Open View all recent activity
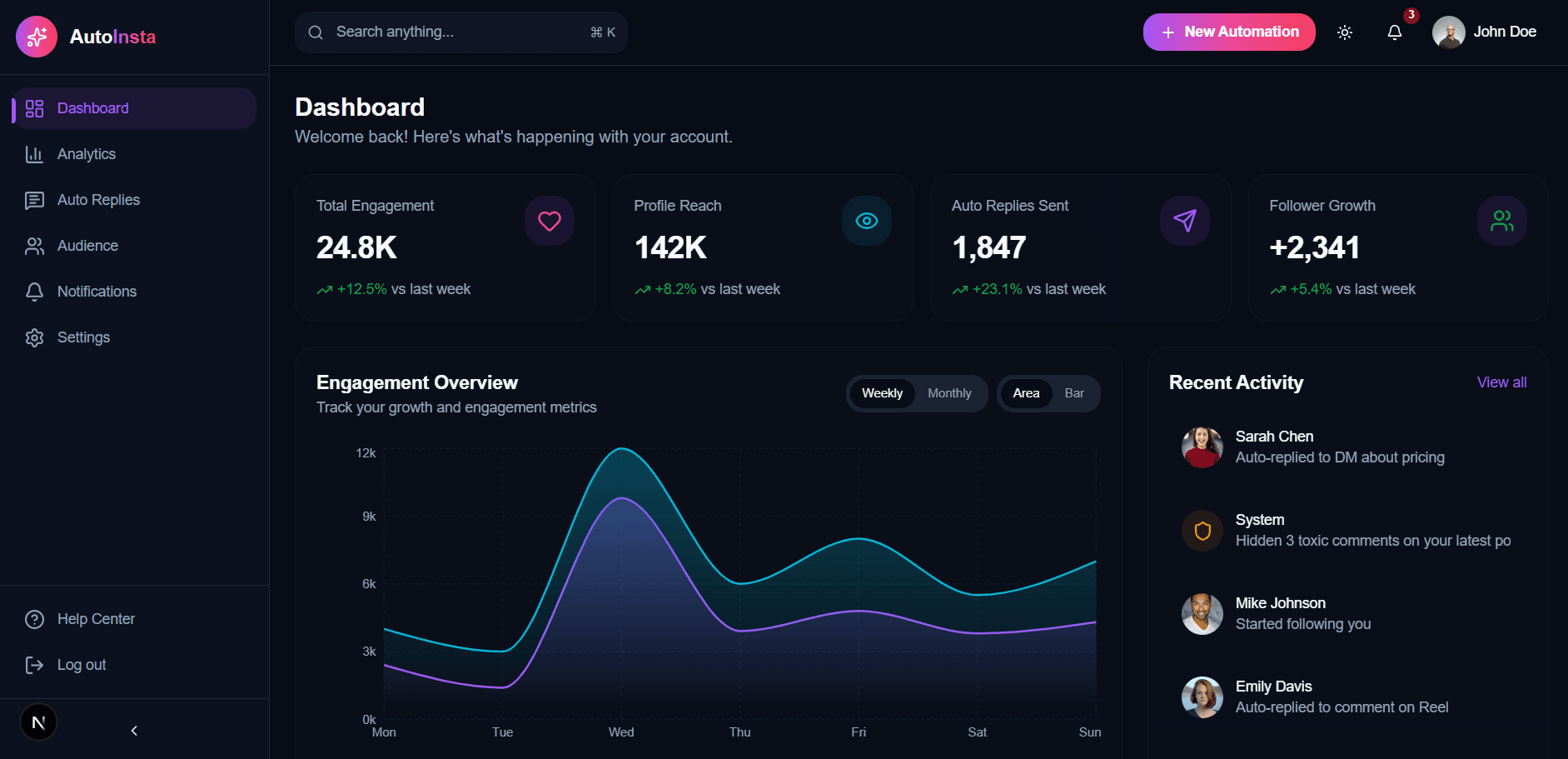Viewport: 1568px width, 759px height. coord(1501,382)
